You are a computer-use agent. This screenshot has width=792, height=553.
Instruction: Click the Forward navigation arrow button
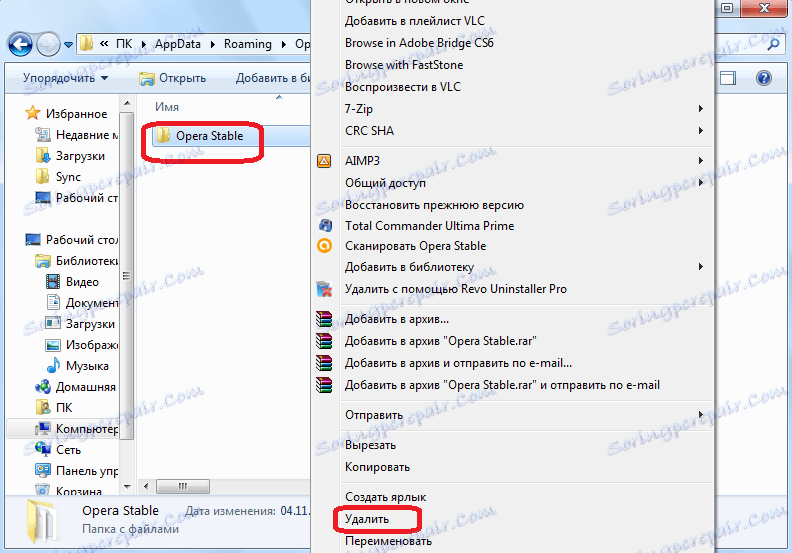49,44
